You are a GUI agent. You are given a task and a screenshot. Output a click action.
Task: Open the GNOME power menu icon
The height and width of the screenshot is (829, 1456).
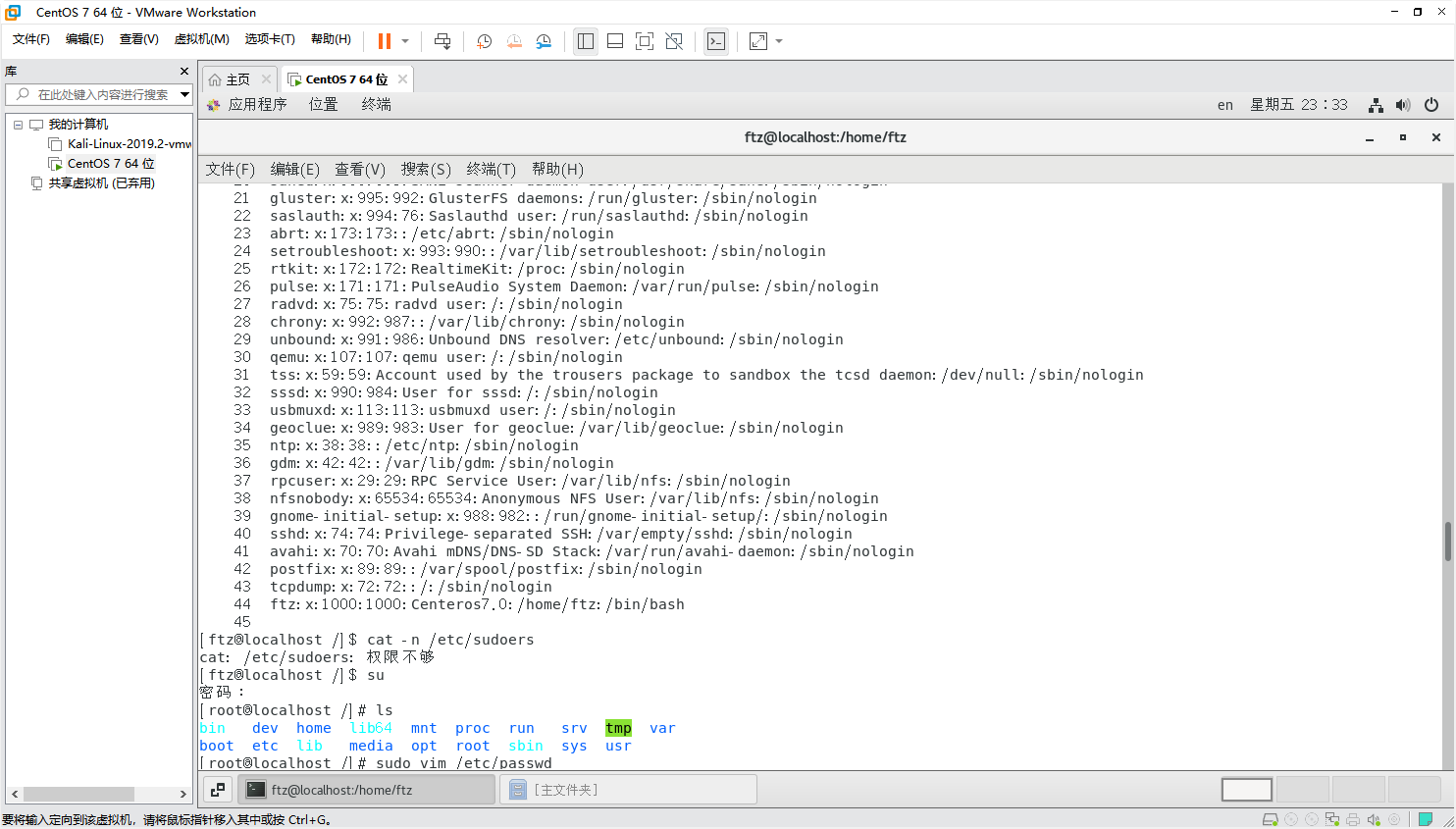click(1431, 105)
